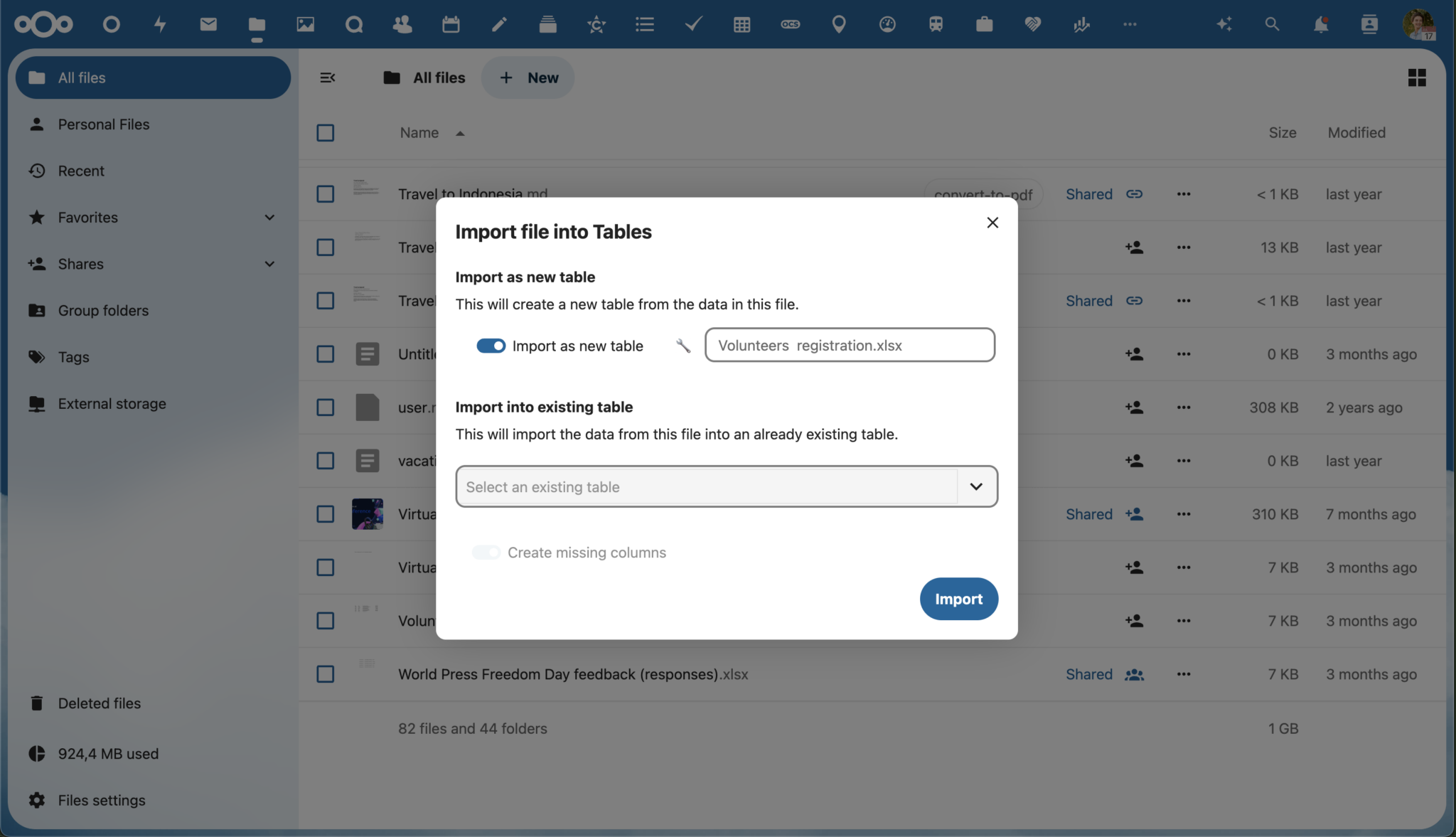Viewport: 1456px width, 837px height.
Task: Toggle off Import as new table
Action: tap(491, 346)
